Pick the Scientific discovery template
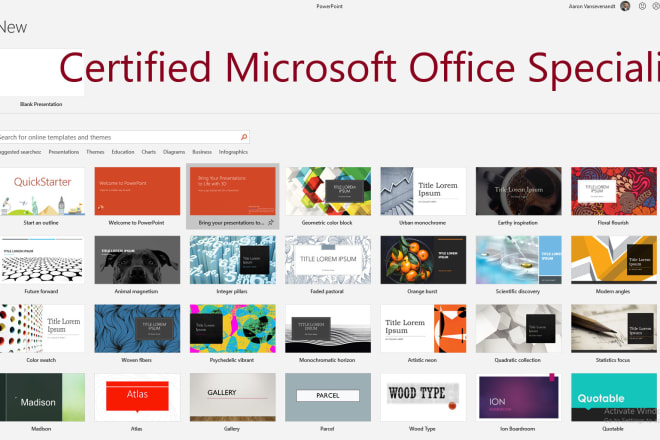Viewport: 660px width, 440px height. coord(519,260)
